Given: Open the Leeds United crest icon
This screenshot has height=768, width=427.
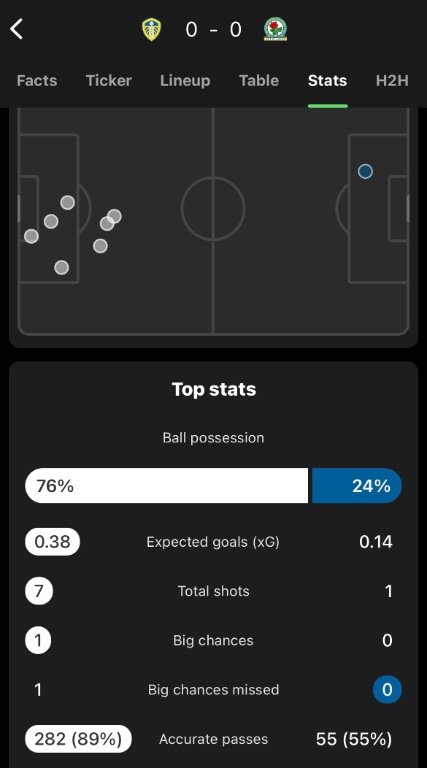Looking at the screenshot, I should coord(151,29).
